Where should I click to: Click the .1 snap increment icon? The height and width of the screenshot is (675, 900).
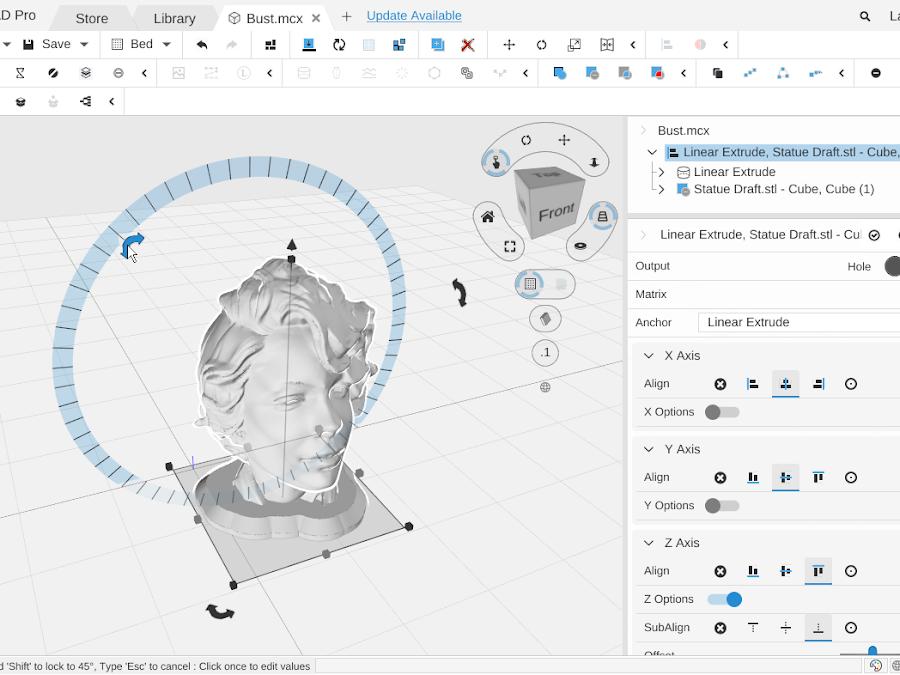tap(545, 352)
